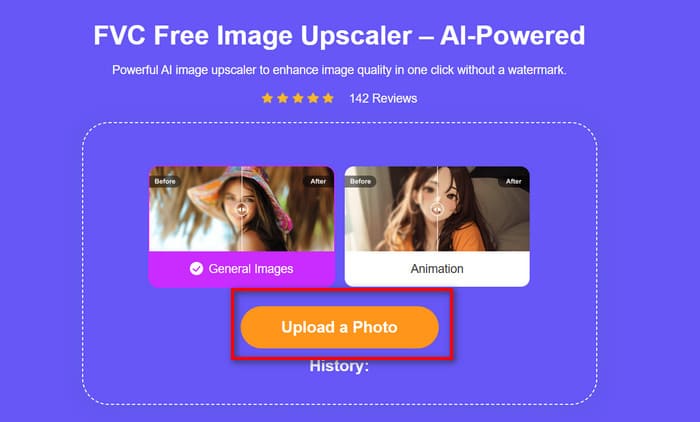Select the General Images mode label
The height and width of the screenshot is (422, 700).
coord(251,269)
